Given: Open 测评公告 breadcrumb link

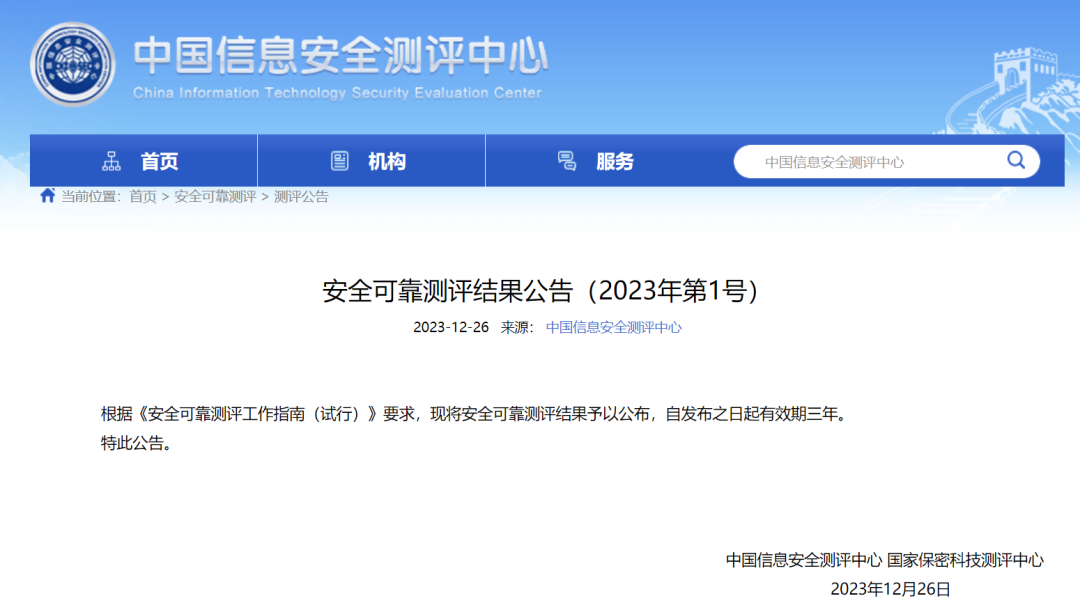Looking at the screenshot, I should 301,196.
